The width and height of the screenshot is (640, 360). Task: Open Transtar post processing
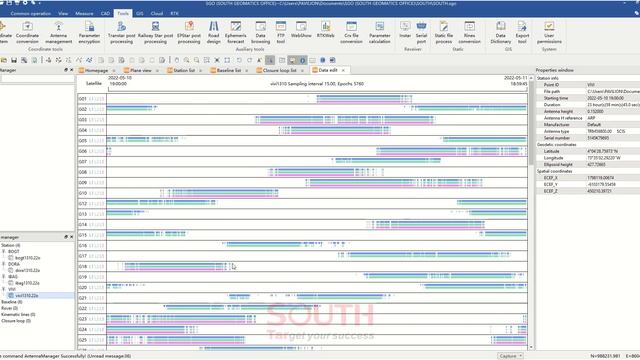121,32
